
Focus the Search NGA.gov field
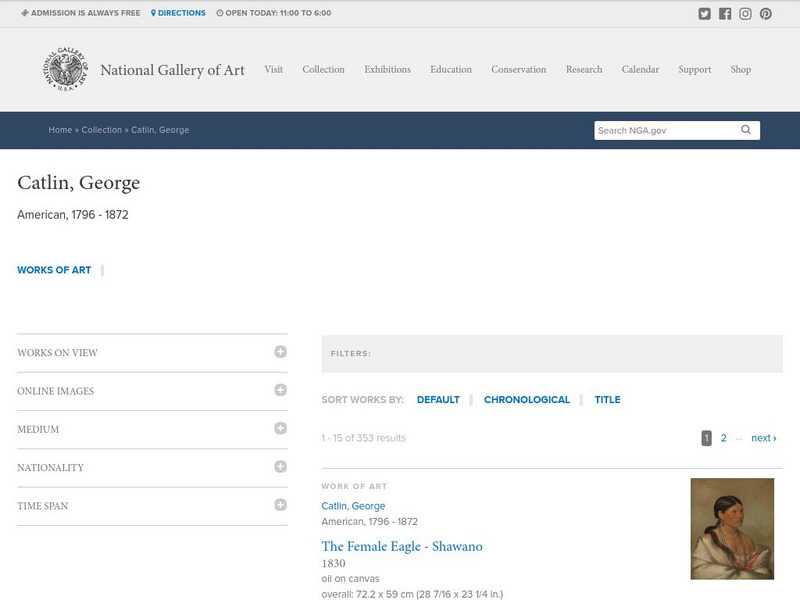pyautogui.click(x=665, y=130)
